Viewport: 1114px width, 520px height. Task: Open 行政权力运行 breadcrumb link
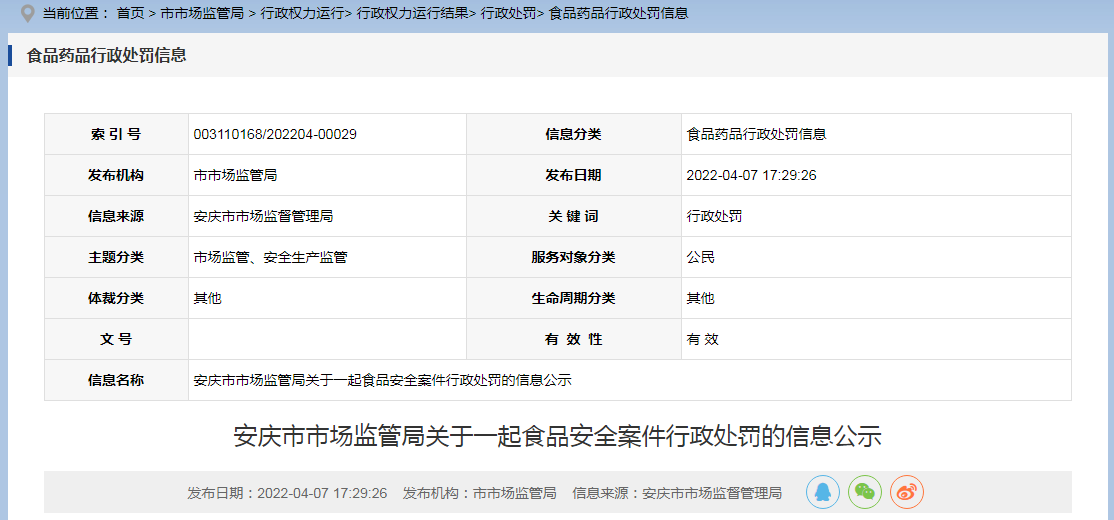pyautogui.click(x=302, y=13)
